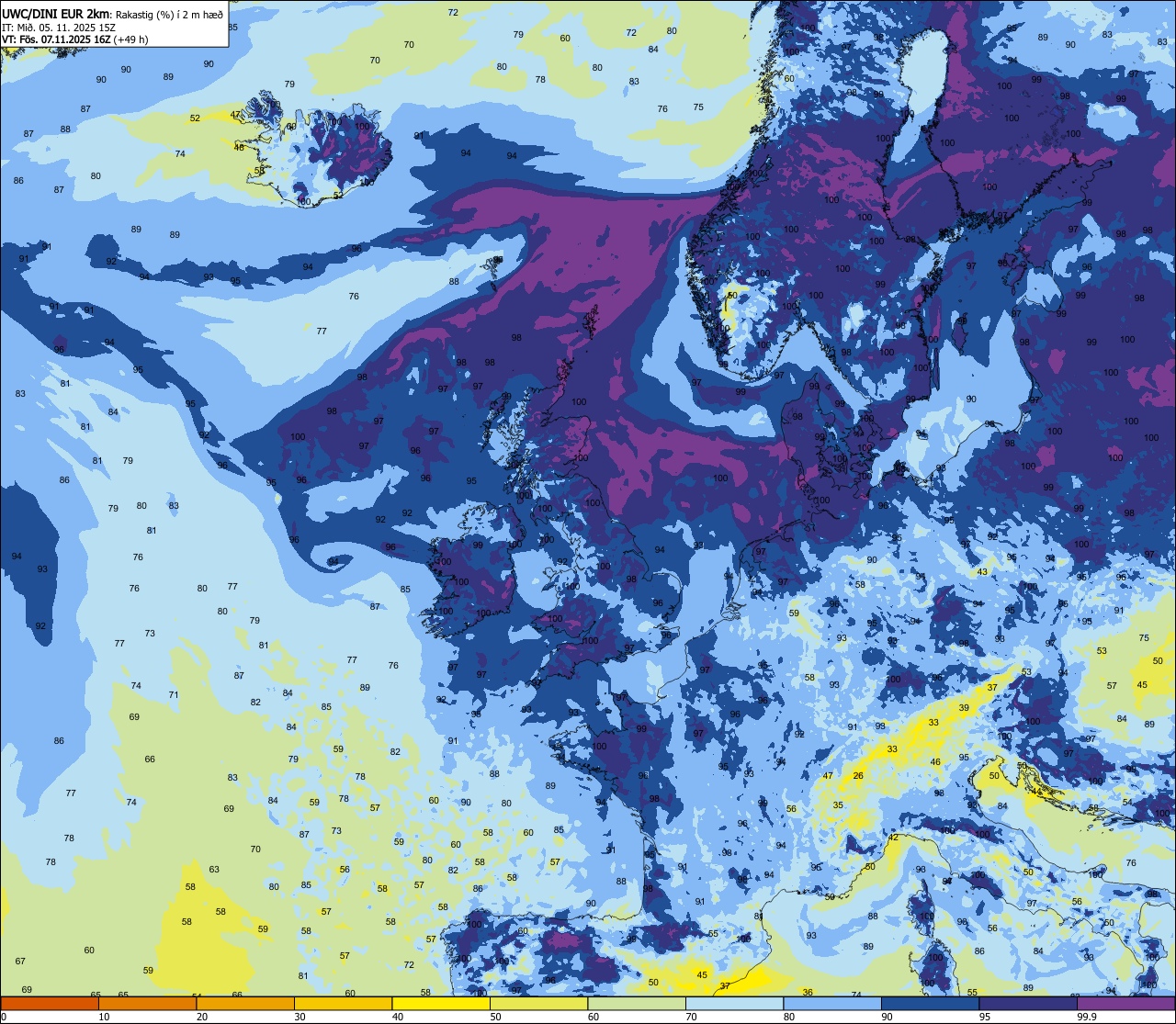This screenshot has height=1024, width=1176.
Task: Pick the pale yellow 50–60 legend swatch
Action: [x=538, y=1004]
